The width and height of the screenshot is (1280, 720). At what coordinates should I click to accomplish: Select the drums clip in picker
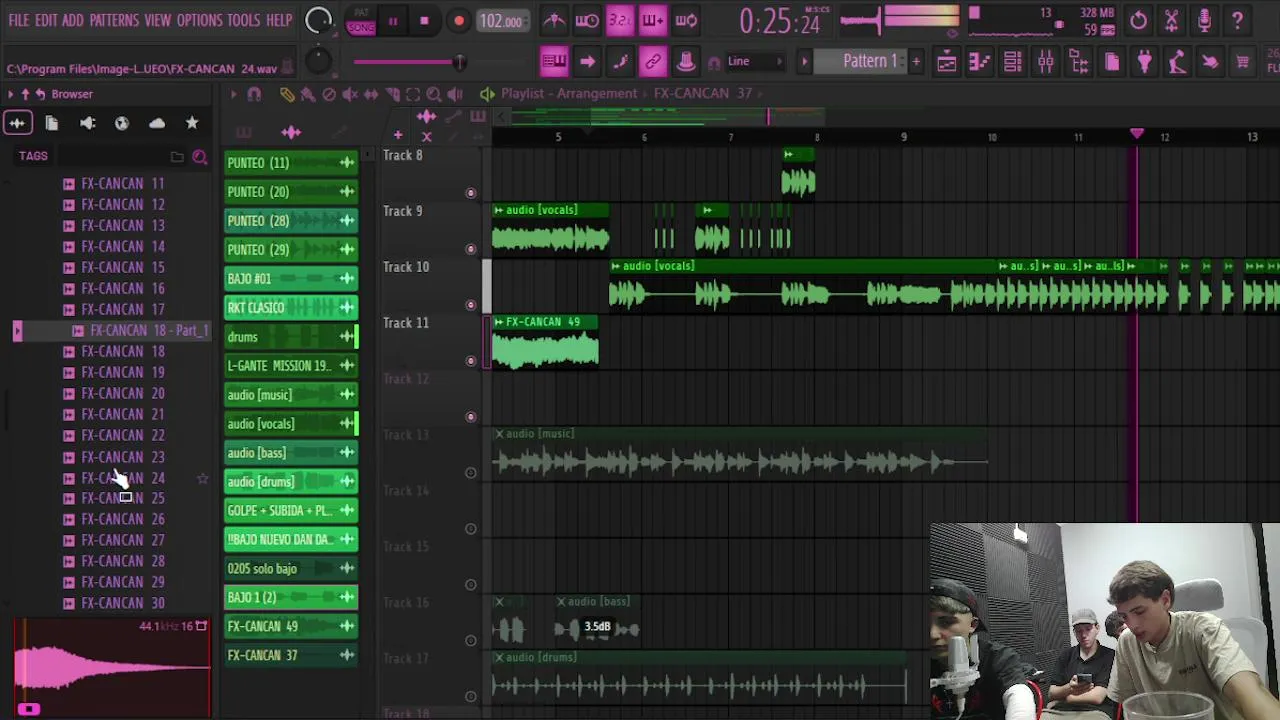coord(290,337)
